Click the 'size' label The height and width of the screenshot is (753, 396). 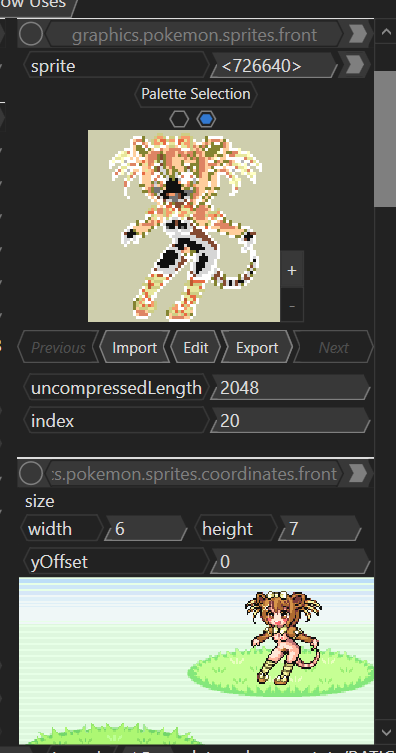(40, 501)
